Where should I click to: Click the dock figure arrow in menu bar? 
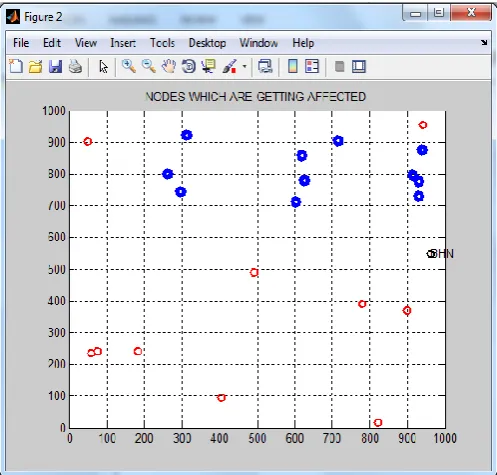tap(484, 42)
